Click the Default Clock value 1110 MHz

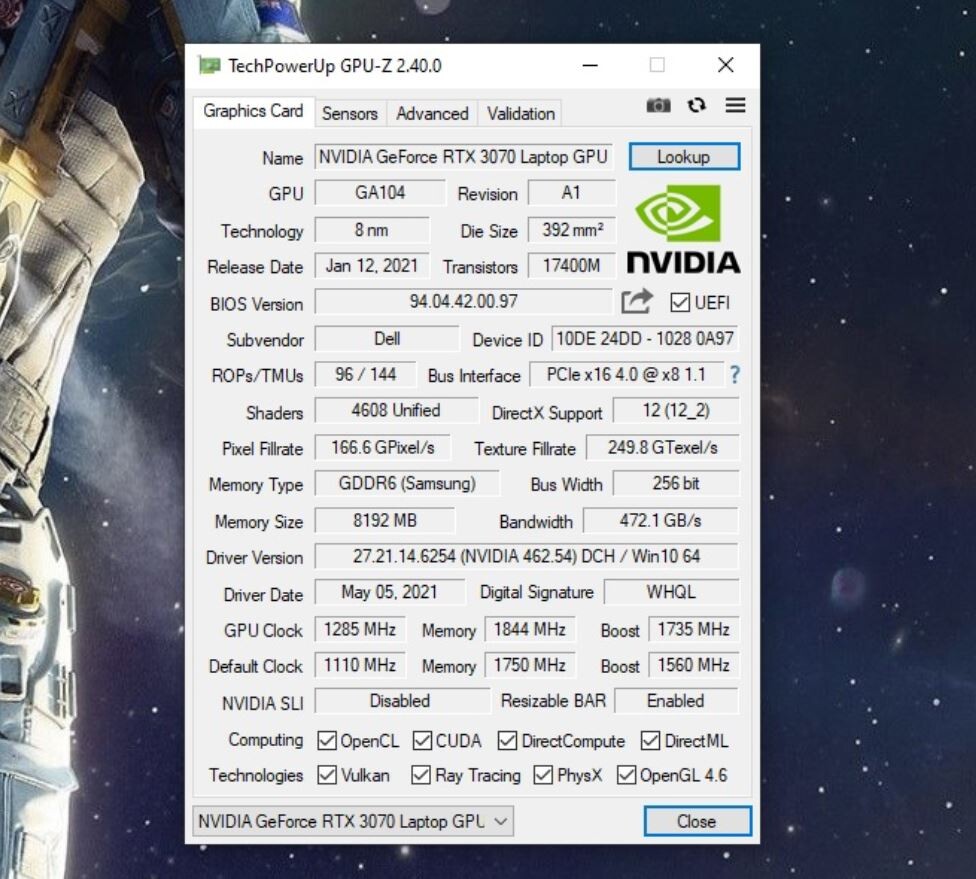[x=360, y=665]
